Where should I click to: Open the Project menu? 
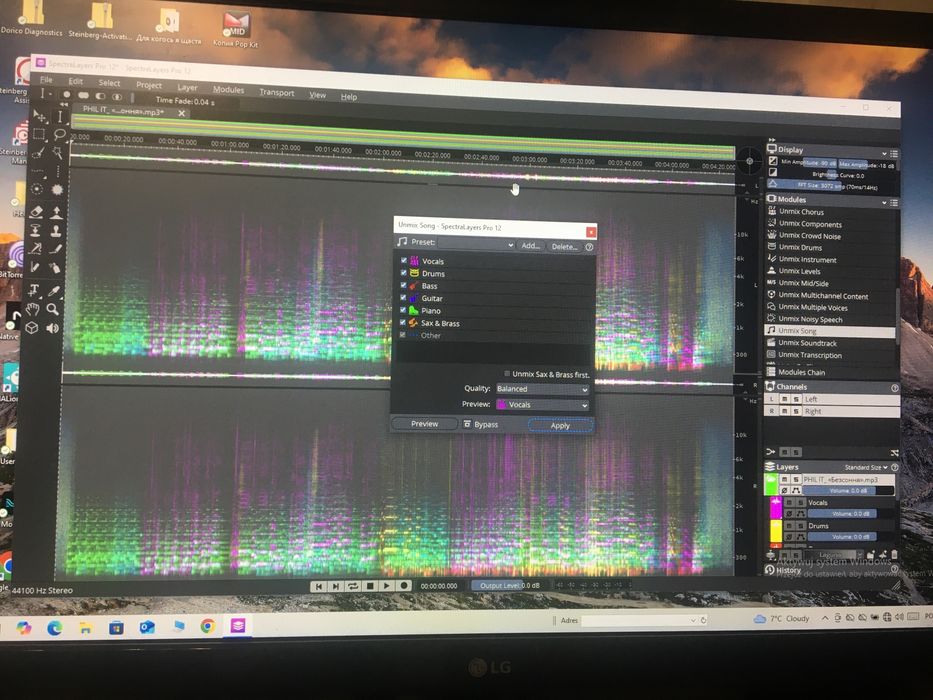tap(149, 85)
